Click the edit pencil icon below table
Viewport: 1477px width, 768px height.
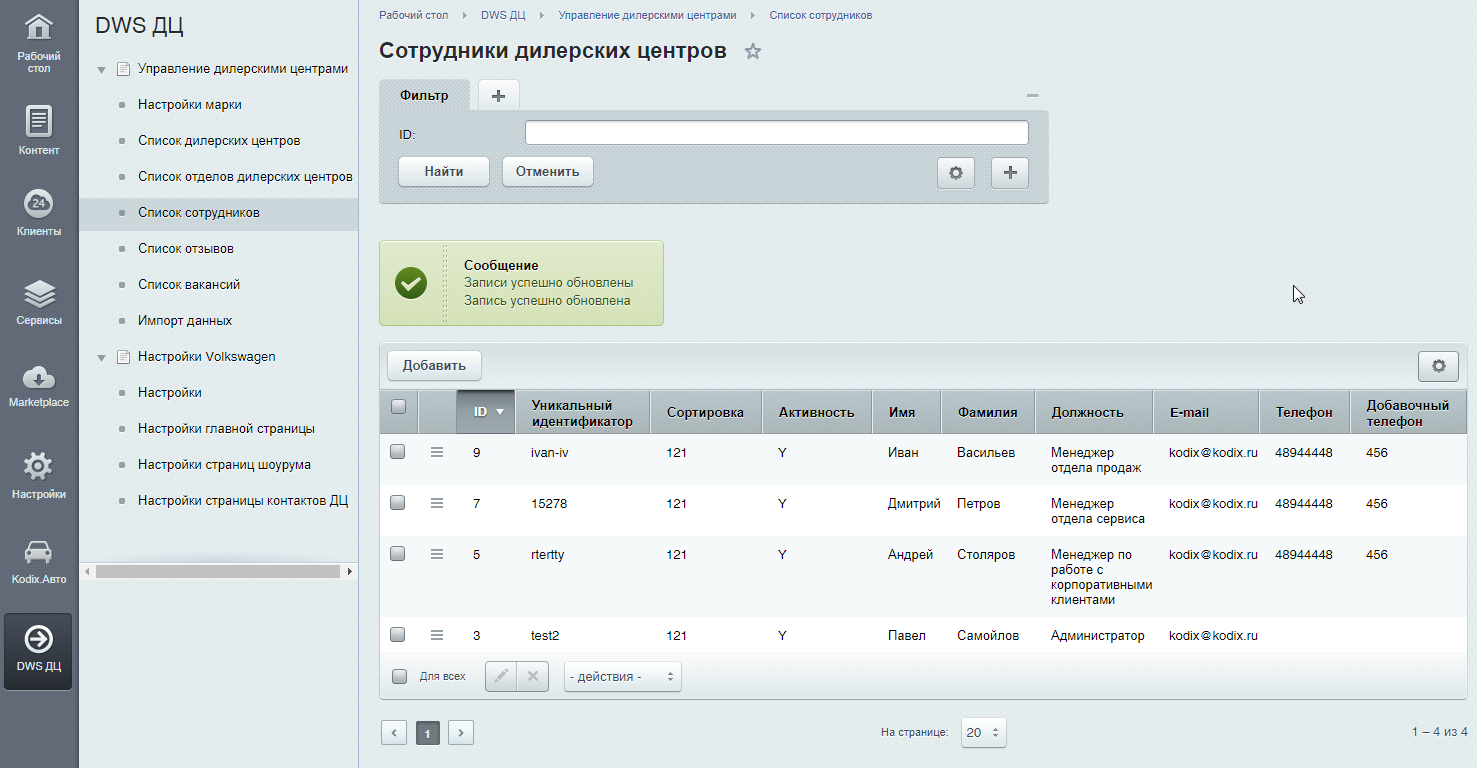502,677
